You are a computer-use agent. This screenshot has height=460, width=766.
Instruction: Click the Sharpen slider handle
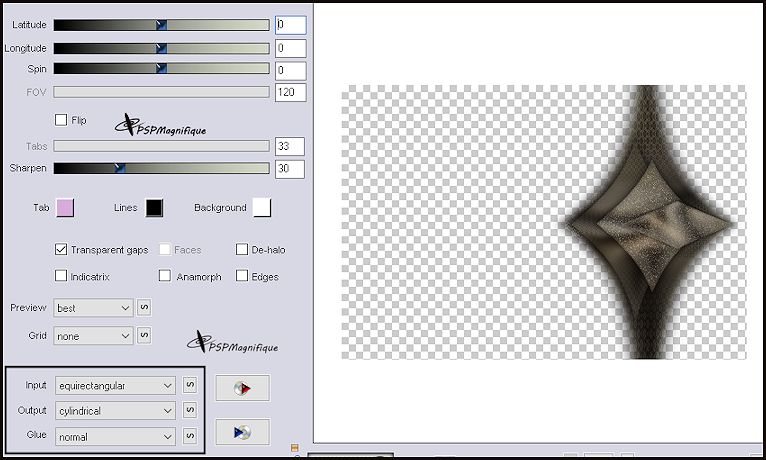click(120, 169)
